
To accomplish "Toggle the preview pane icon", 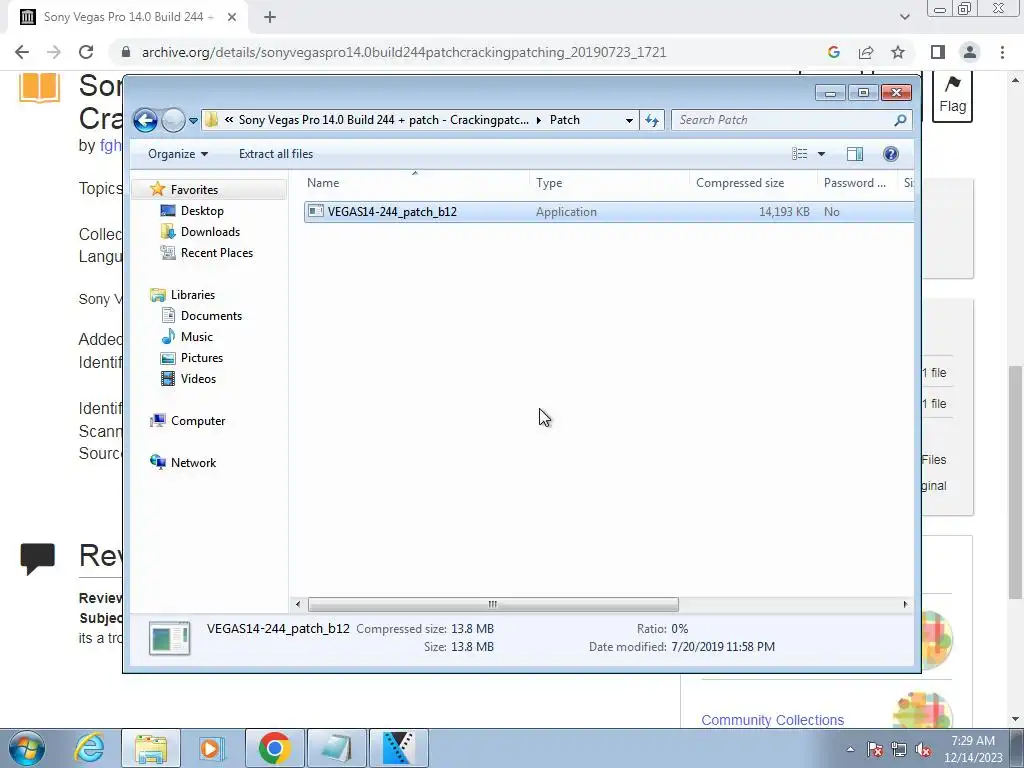I will [x=855, y=154].
